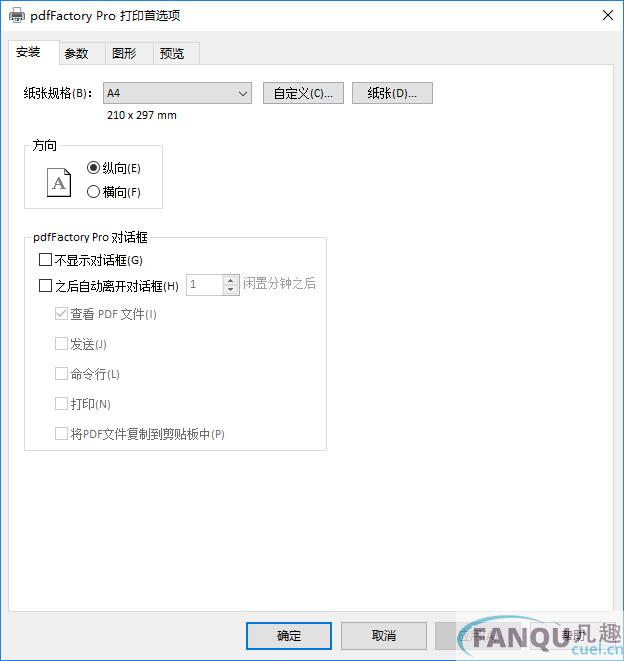Select the 横向 landscape radio button
The height and width of the screenshot is (661, 624).
coord(93,192)
